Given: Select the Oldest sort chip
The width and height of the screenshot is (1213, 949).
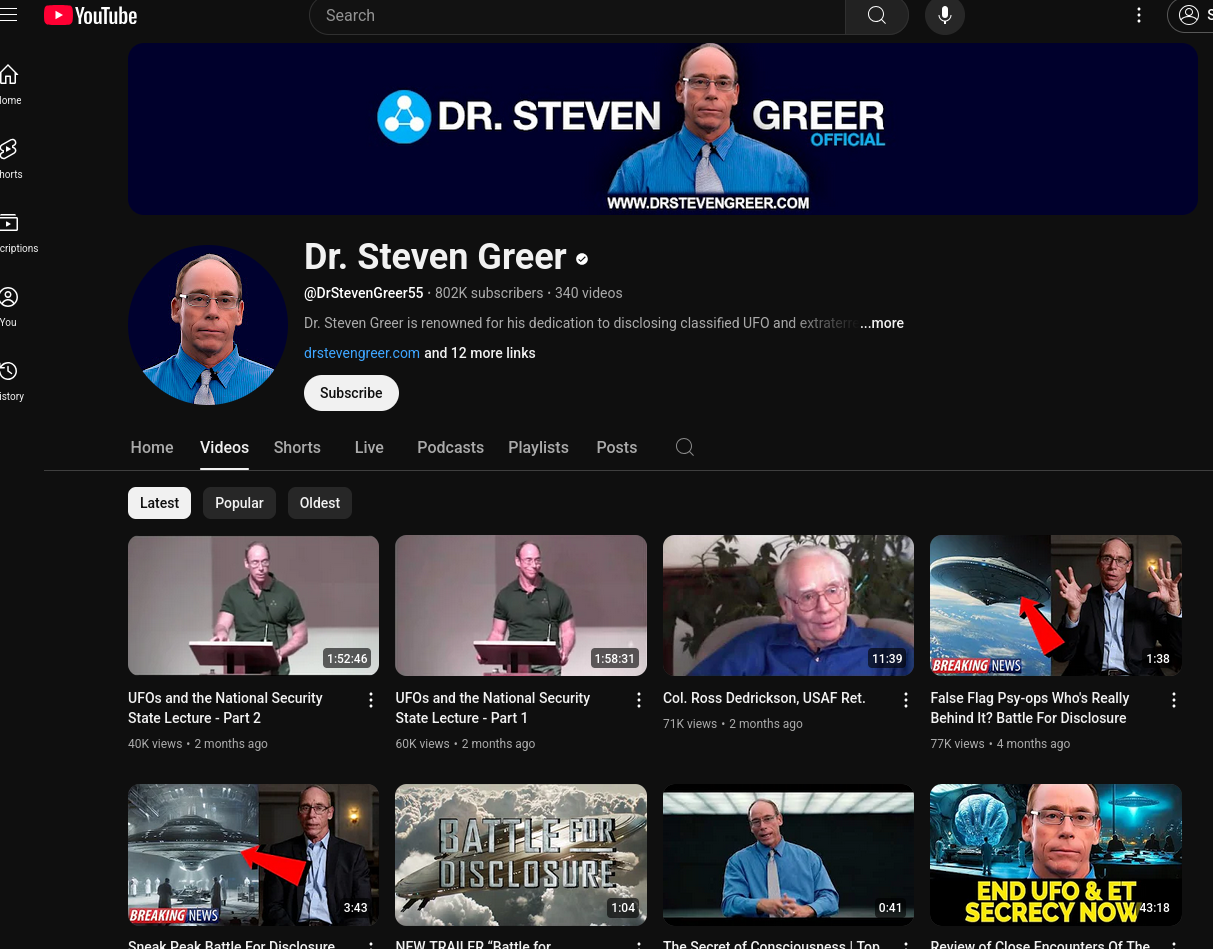Looking at the screenshot, I should [320, 503].
